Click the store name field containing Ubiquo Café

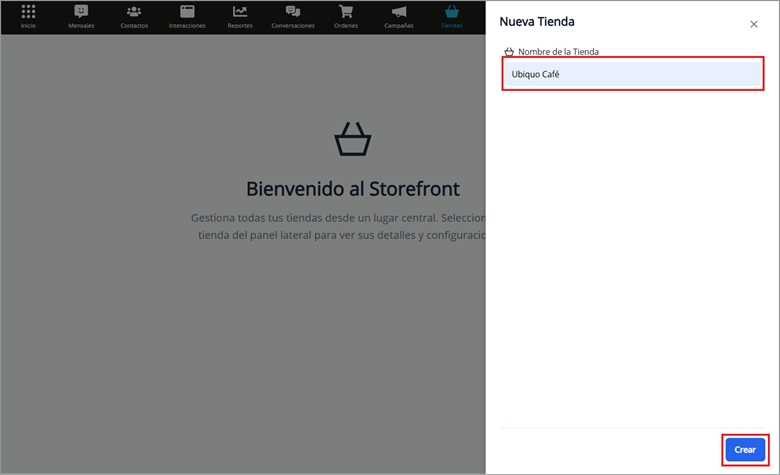pyautogui.click(x=631, y=74)
